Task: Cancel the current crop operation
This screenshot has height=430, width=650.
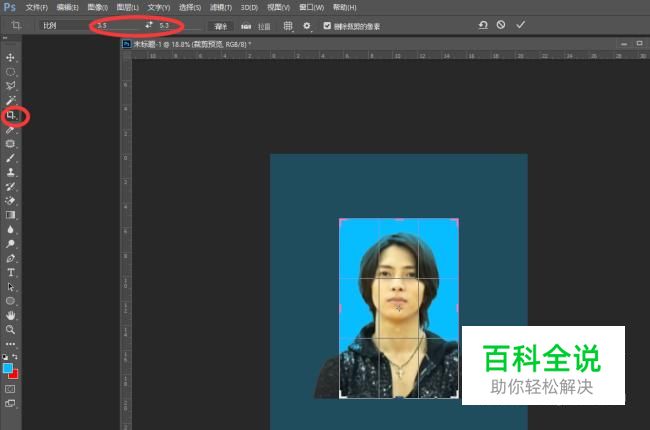Action: pos(501,25)
